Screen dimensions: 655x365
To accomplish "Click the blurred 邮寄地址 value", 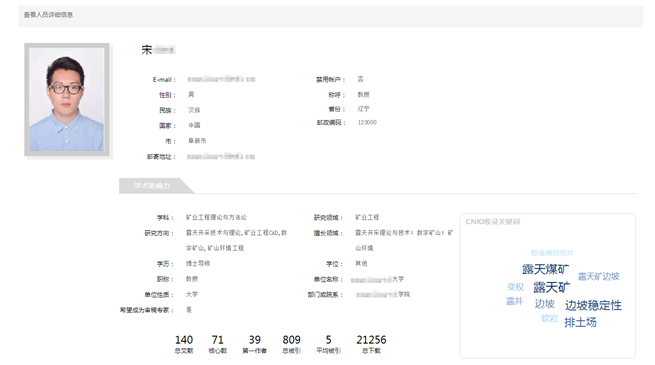I will (x=221, y=157).
